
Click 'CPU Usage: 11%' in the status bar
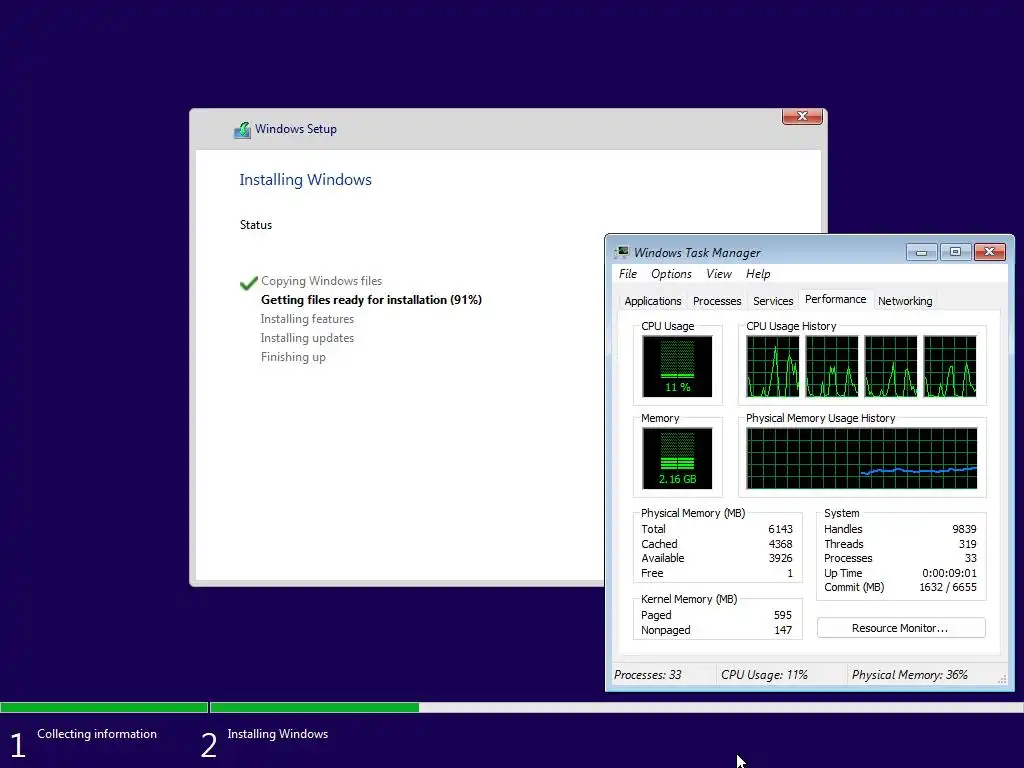(764, 675)
